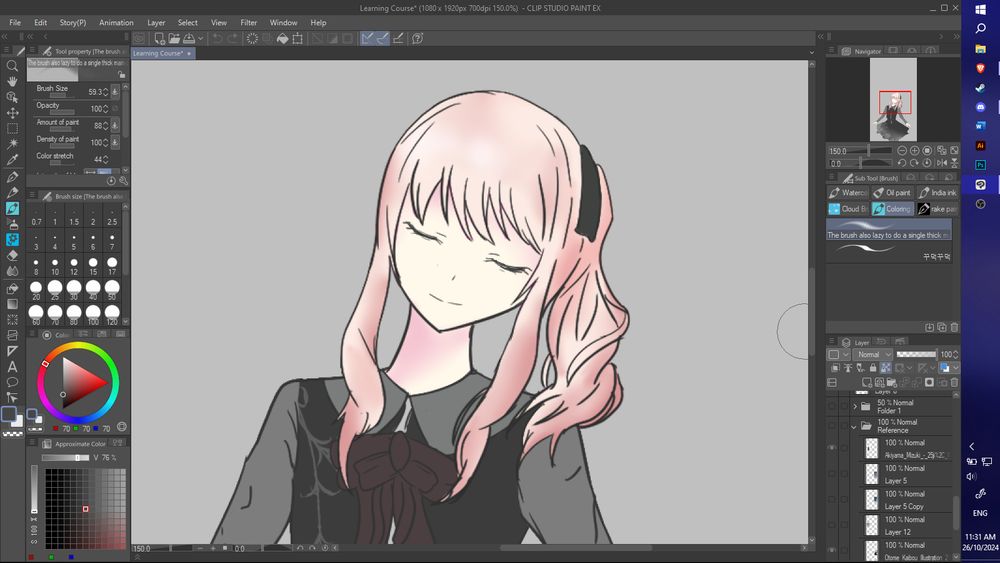The height and width of the screenshot is (563, 1000).
Task: Click the New file toolbar icon
Action: 159,38
